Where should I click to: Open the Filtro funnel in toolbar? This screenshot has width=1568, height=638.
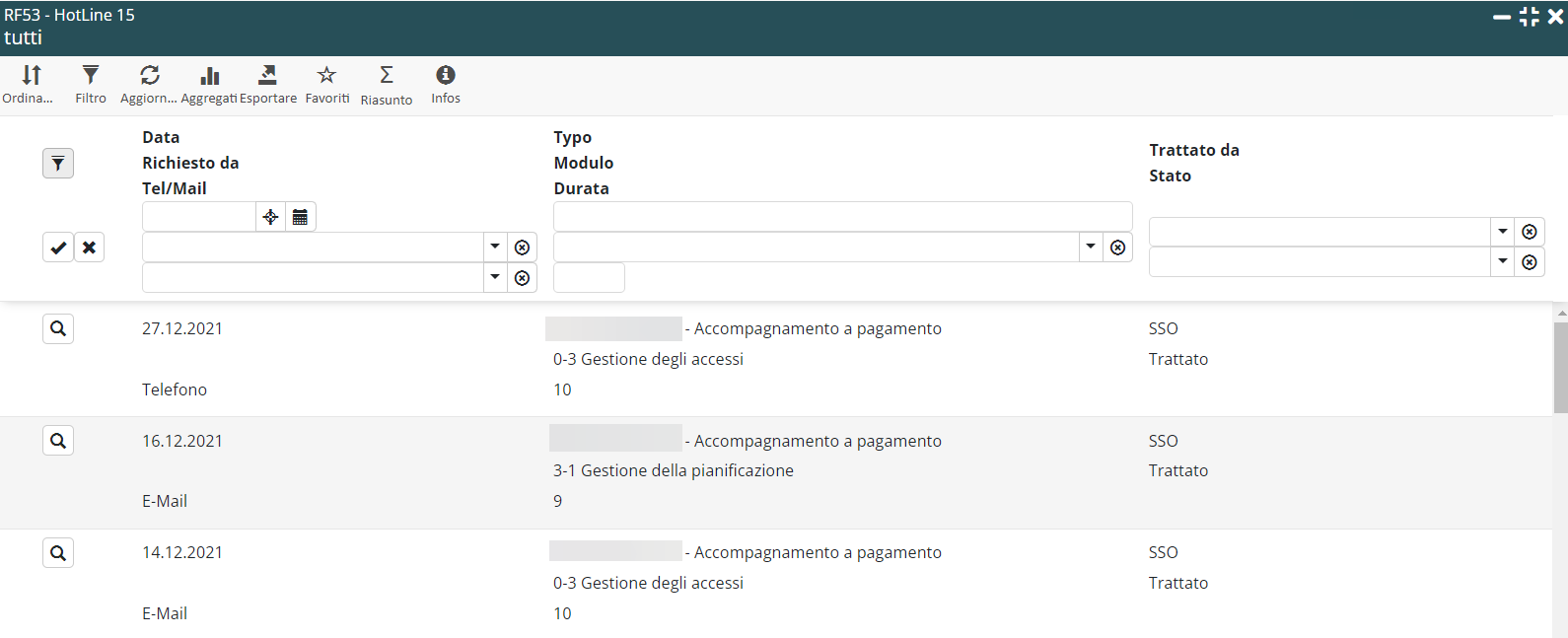pyautogui.click(x=91, y=76)
